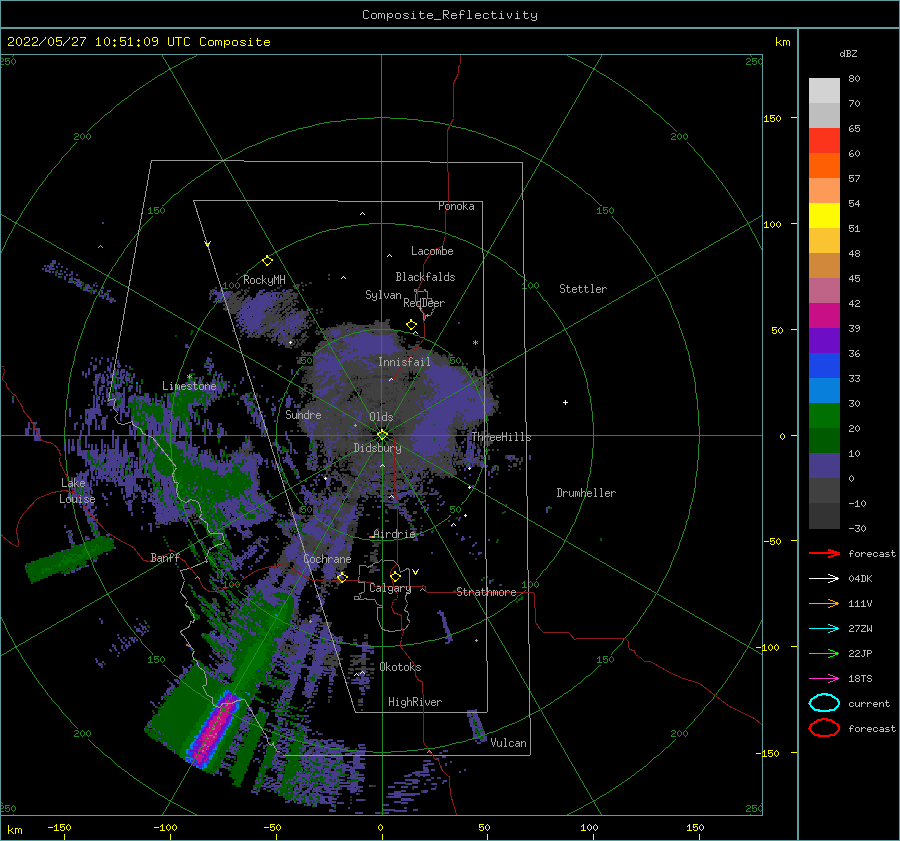Click the white 04DK arrow icon
The image size is (900, 841).
pos(824,578)
